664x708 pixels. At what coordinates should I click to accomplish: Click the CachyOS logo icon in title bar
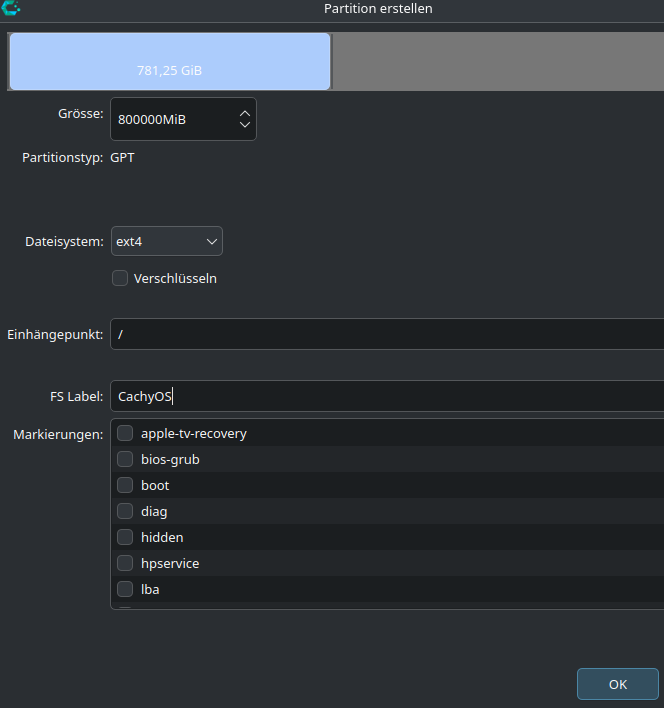coord(10,7)
